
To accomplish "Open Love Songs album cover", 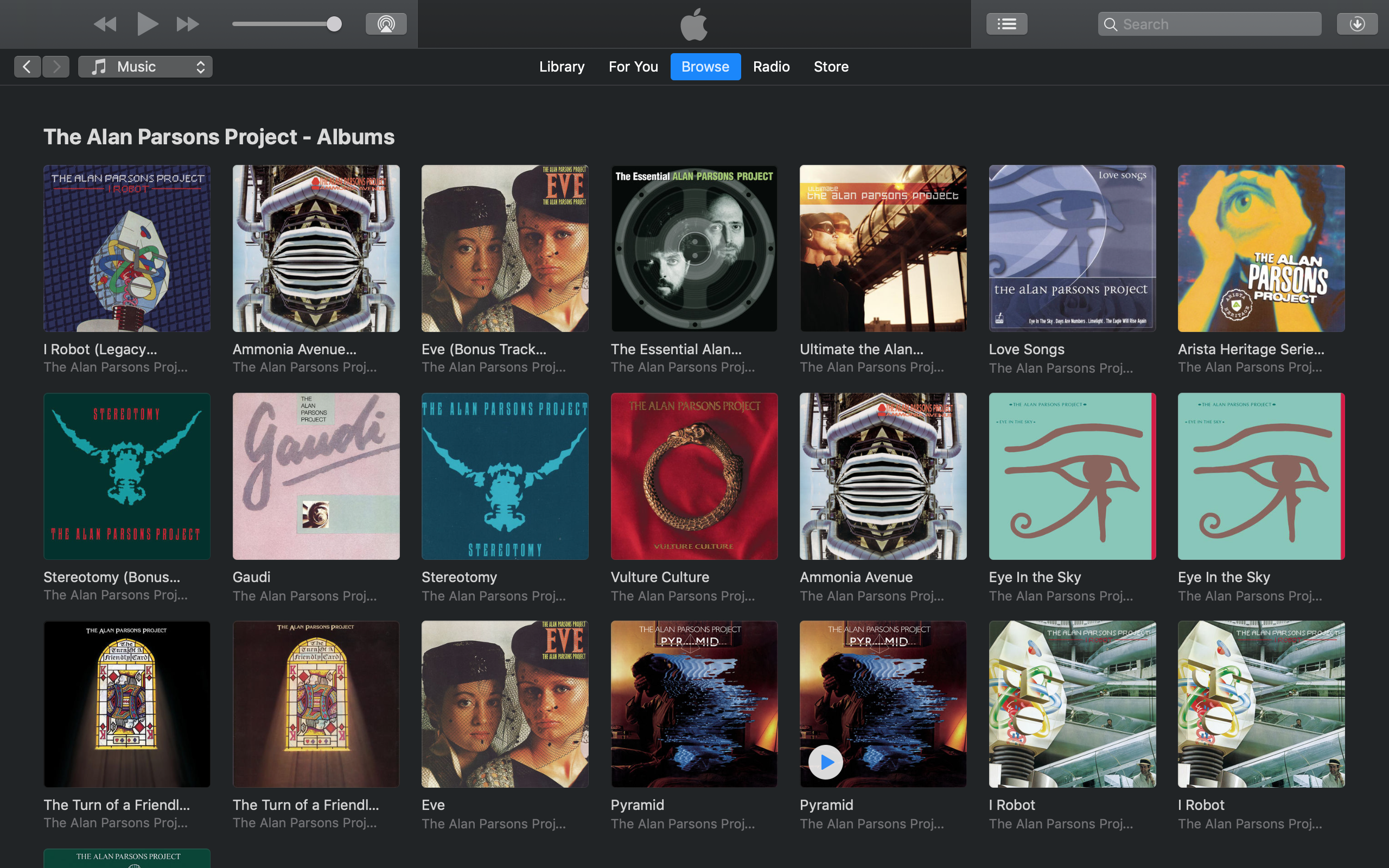I will pos(1072,248).
